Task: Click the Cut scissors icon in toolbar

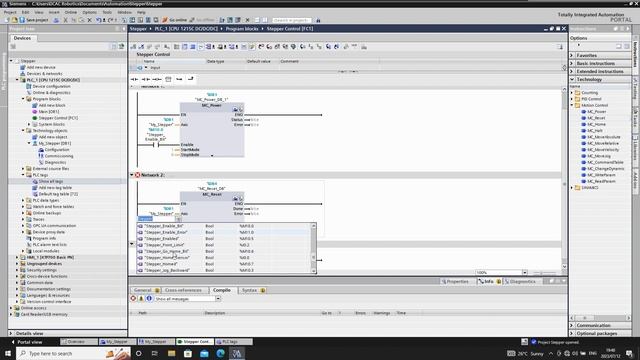Action: [65, 20]
